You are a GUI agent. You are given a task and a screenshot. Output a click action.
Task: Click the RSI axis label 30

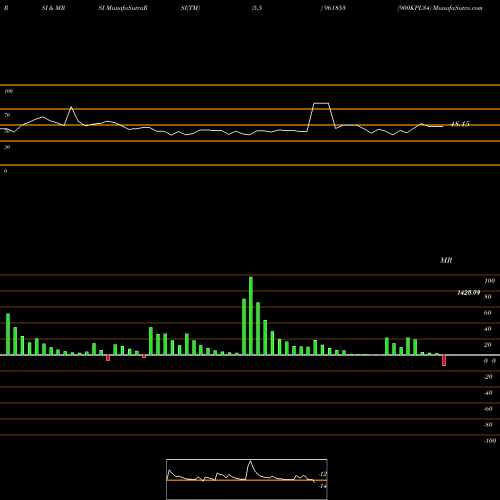[7, 147]
